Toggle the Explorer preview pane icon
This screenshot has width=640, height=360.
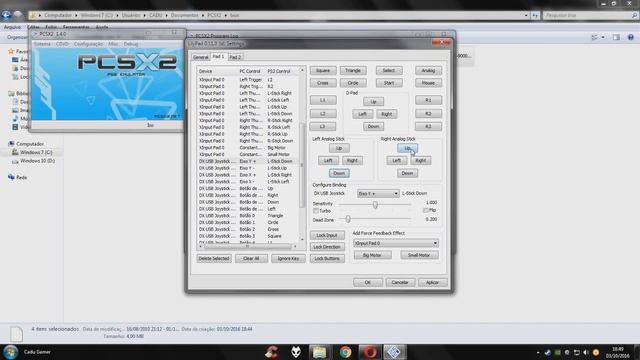coord(616,37)
